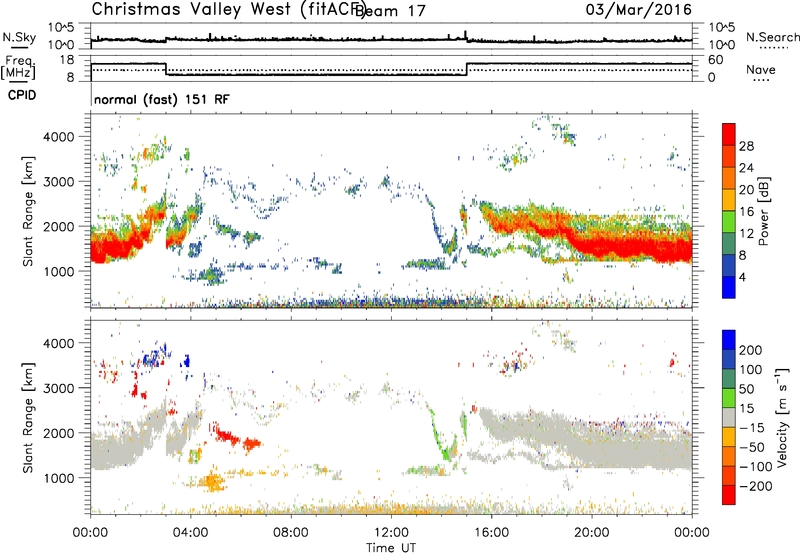800x554 pixels.
Task: Click the -100 value on velocity colorbar
Action: click(x=756, y=467)
